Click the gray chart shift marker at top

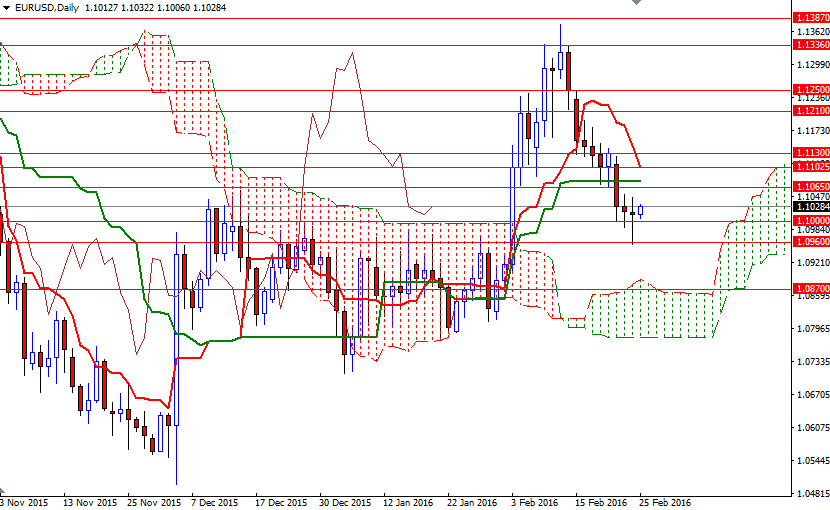point(636,2)
